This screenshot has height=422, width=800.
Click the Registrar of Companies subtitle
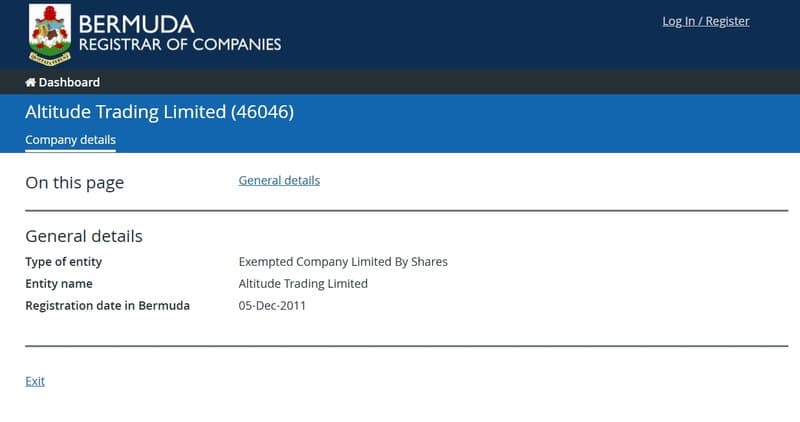(x=180, y=44)
